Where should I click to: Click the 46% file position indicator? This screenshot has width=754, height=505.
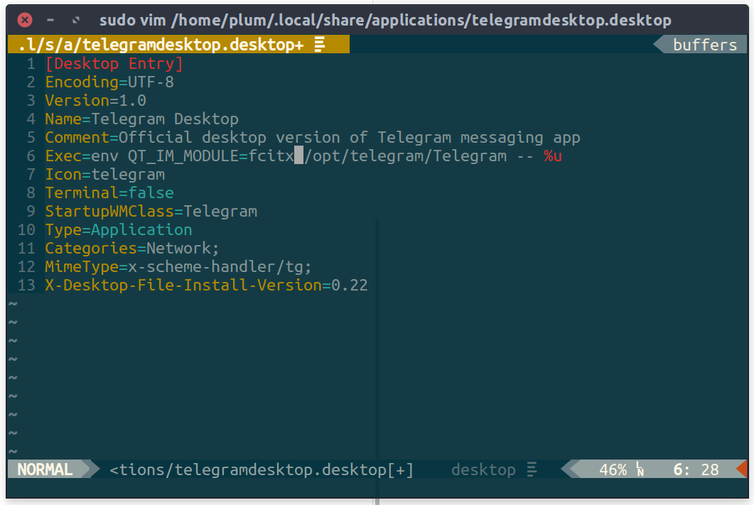612,469
